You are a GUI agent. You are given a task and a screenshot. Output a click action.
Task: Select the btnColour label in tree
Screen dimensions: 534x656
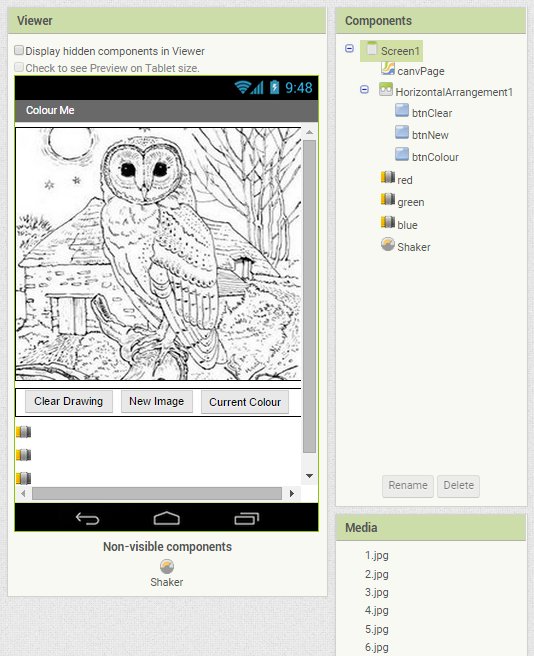[x=435, y=157]
